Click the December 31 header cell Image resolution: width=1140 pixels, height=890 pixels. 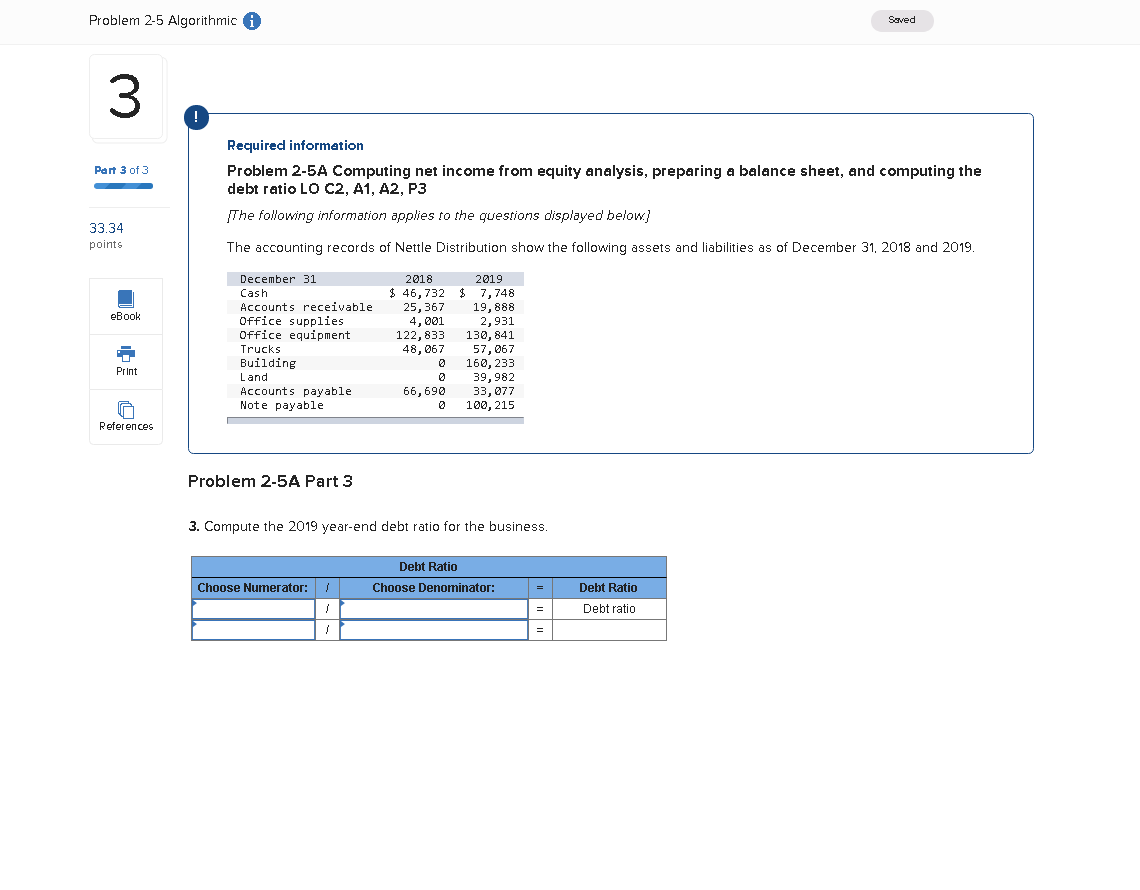pyautogui.click(x=278, y=279)
